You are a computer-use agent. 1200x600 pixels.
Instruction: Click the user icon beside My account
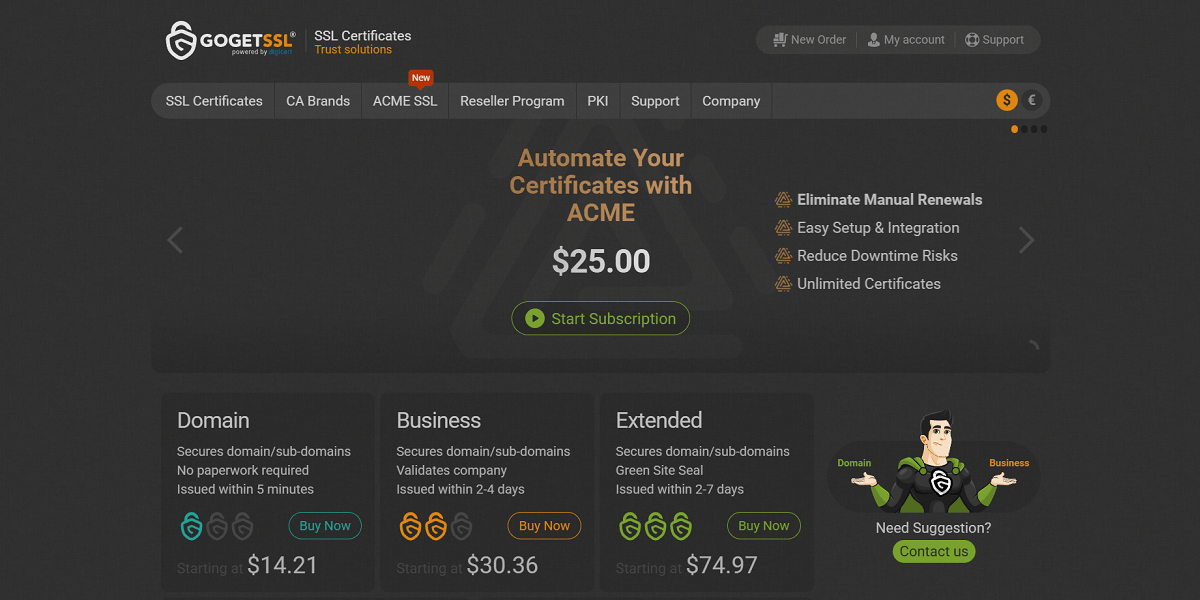point(874,40)
